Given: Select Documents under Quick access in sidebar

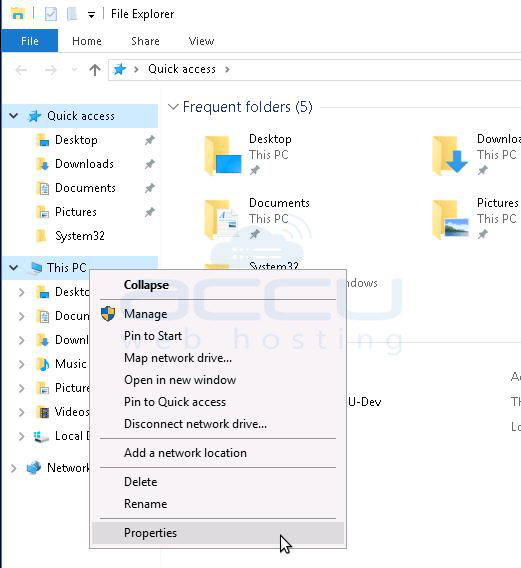Looking at the screenshot, I should pyautogui.click(x=85, y=188).
